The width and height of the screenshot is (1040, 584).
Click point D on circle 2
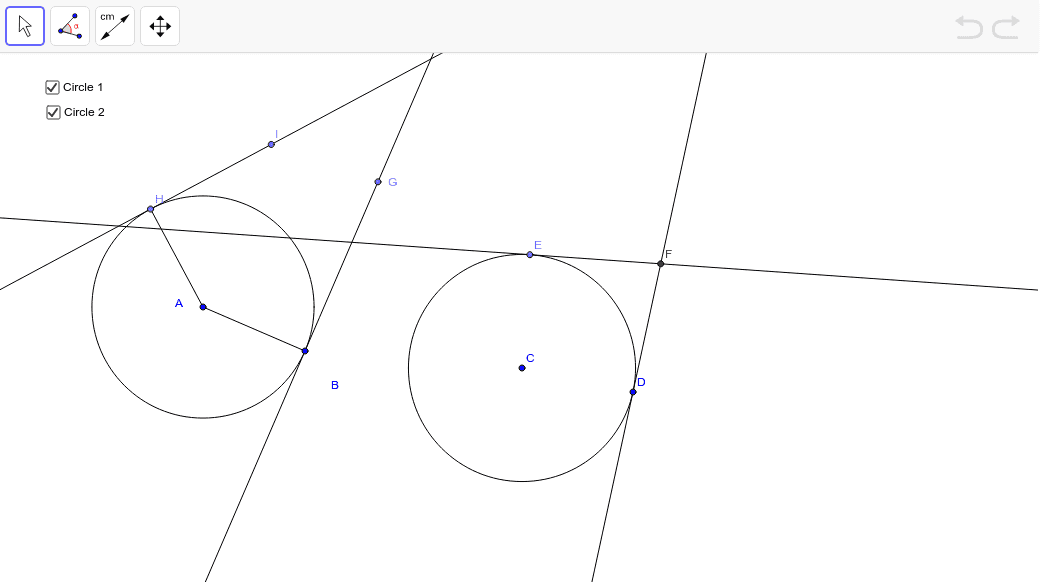633,392
